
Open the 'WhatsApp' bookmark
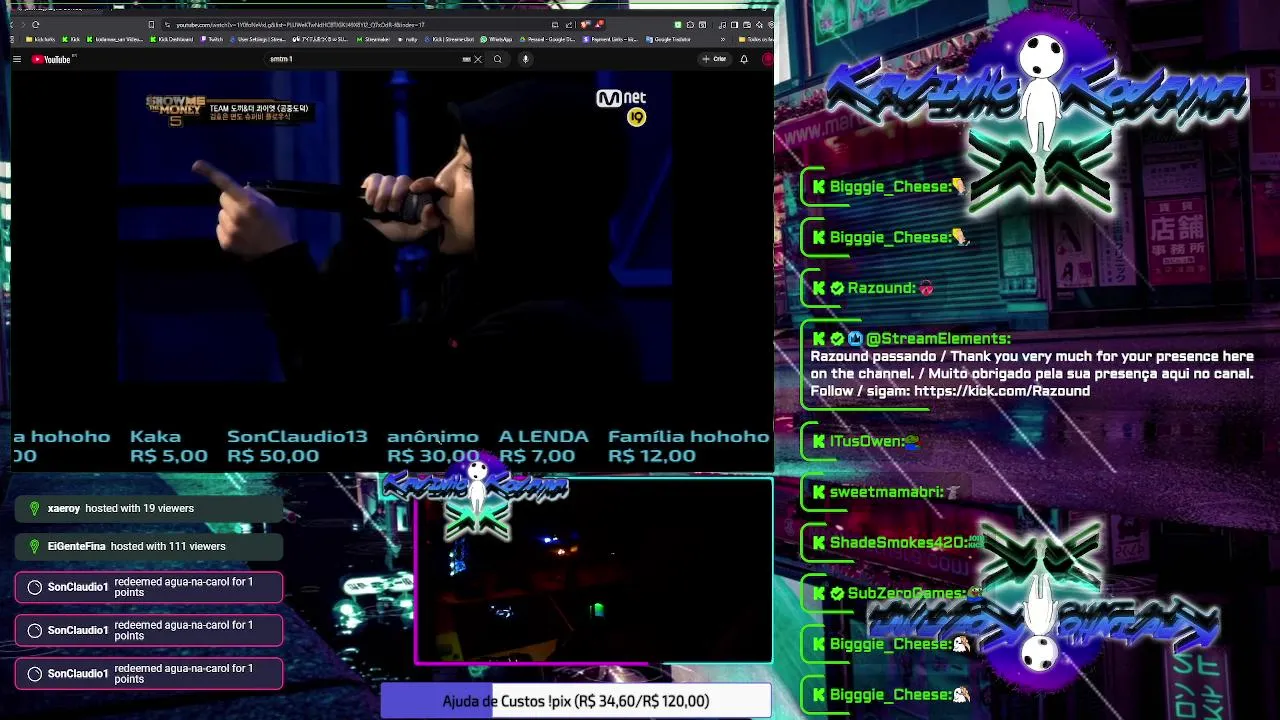pyautogui.click(x=496, y=40)
